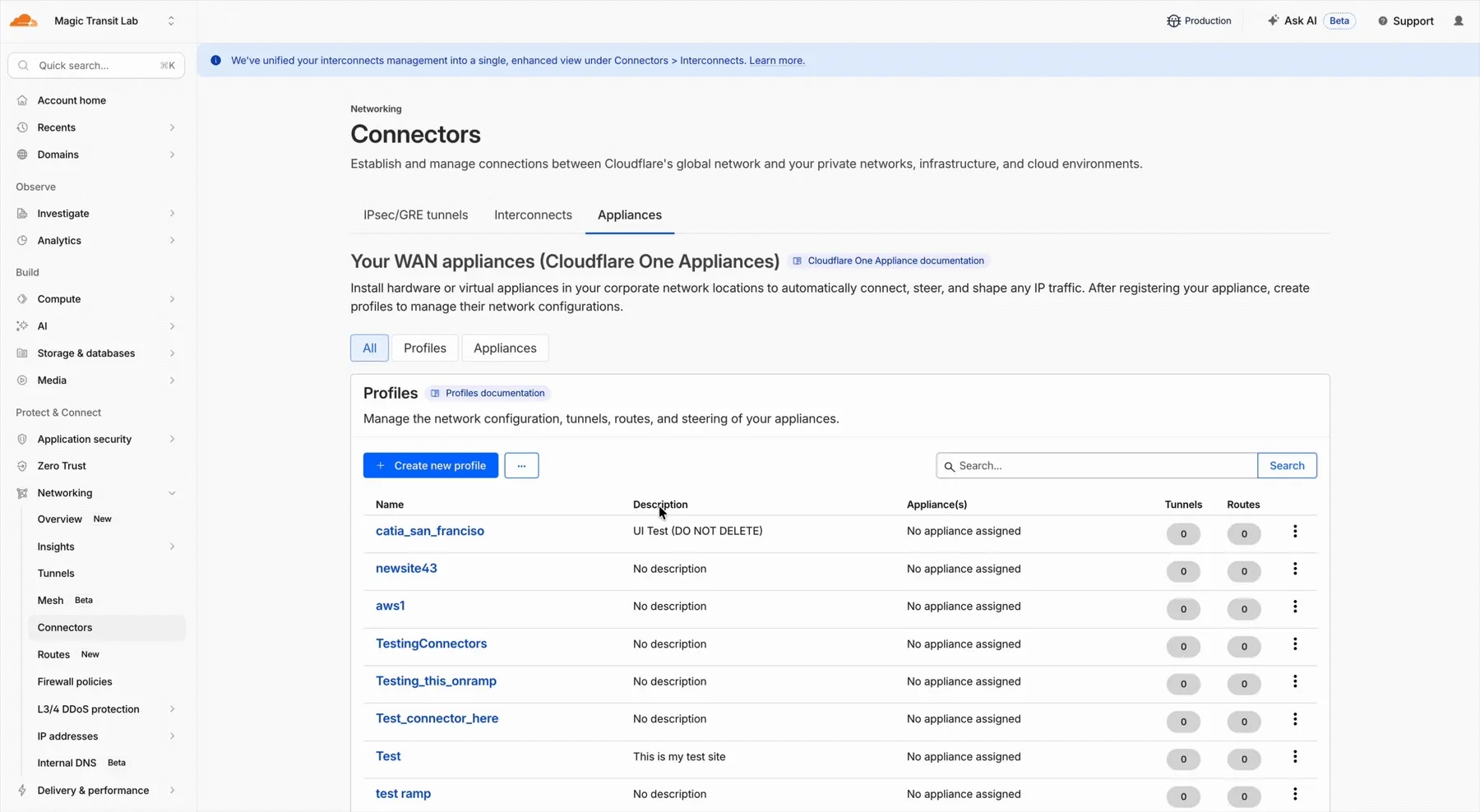Click the Cloudflare logo icon
This screenshot has height=812, width=1480.
[x=24, y=21]
